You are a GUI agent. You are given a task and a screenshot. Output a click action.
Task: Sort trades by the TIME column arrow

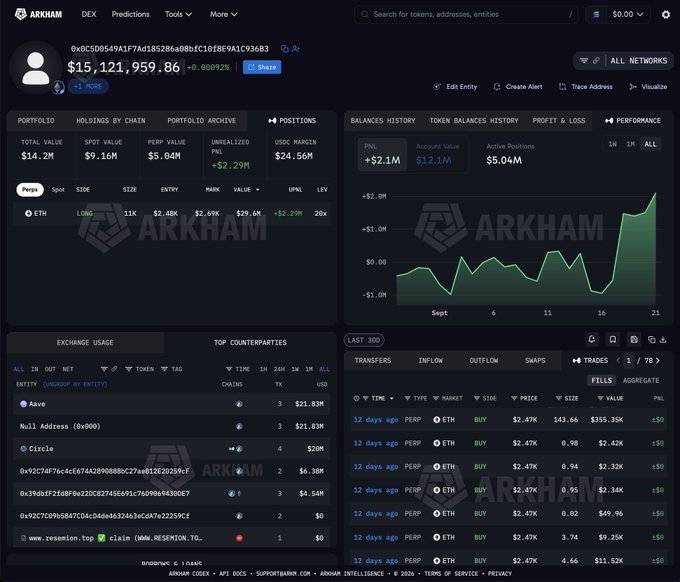[x=392, y=398]
